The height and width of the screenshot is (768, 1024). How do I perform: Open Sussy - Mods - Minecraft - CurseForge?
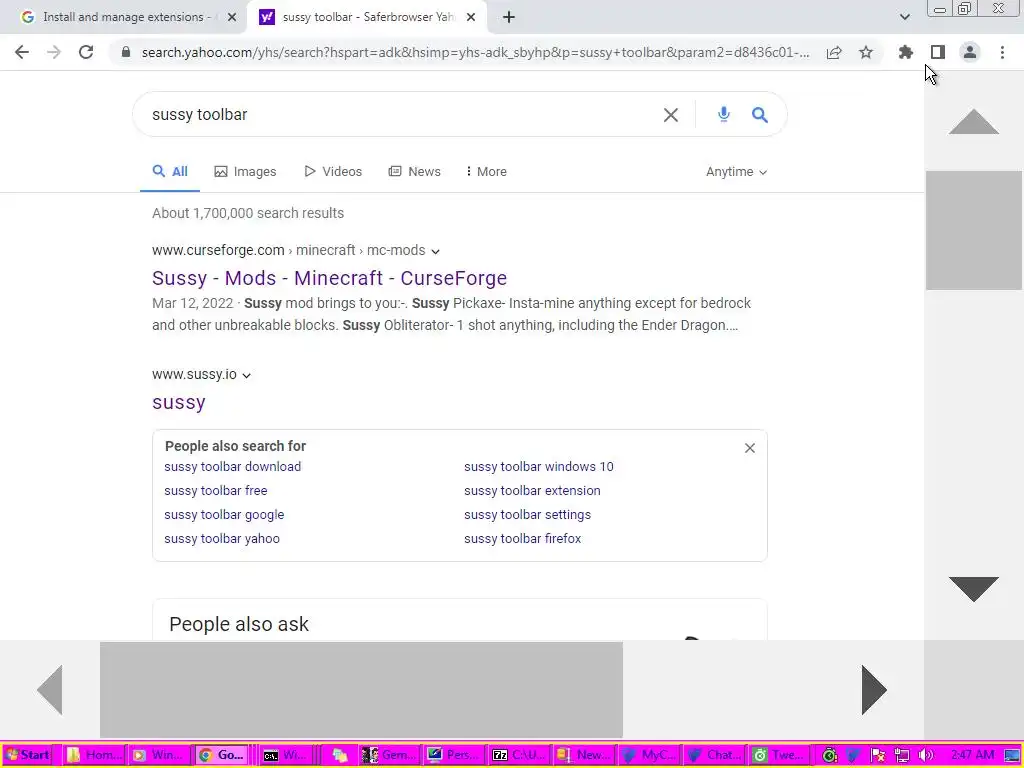tap(329, 278)
